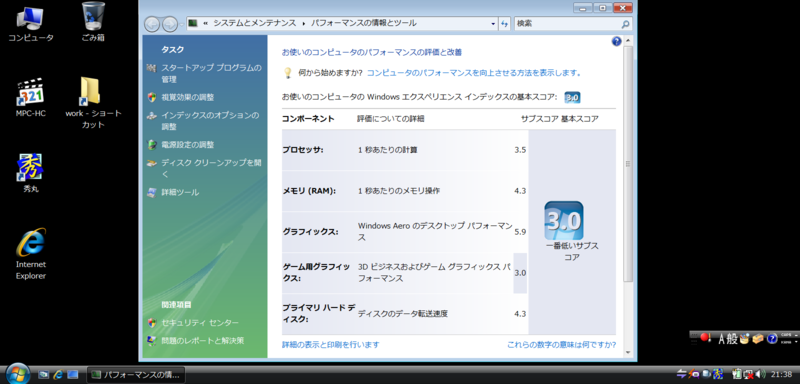
Task: Click the vertical scrollbar thumb
Action: [628, 164]
